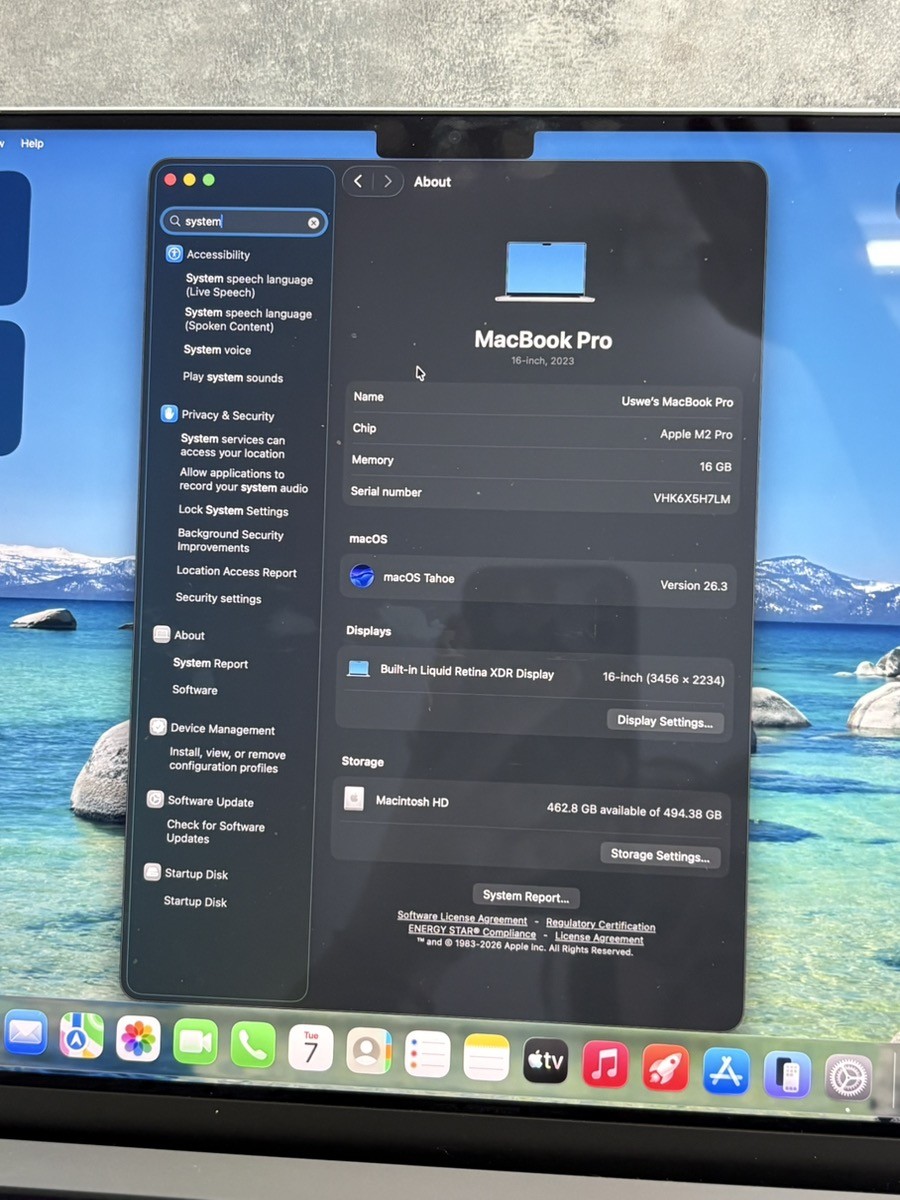
Task: Click the MacBook Pro laptop image
Action: click(x=545, y=271)
